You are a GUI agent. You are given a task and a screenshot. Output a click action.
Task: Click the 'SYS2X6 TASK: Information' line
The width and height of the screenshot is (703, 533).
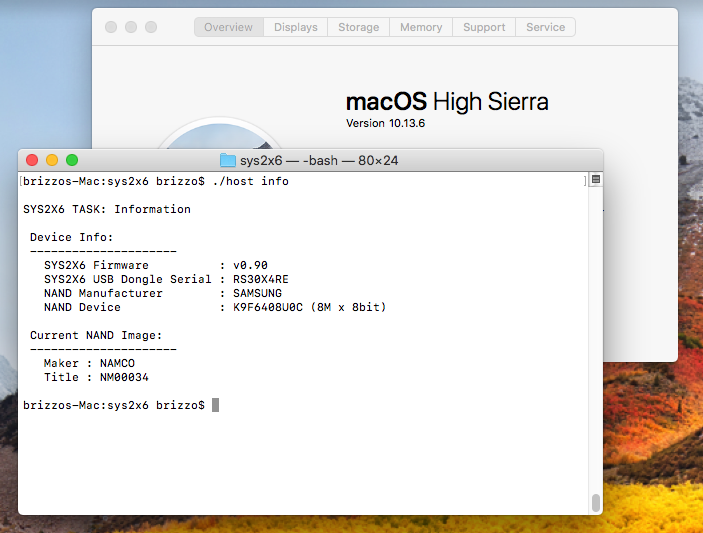[107, 209]
